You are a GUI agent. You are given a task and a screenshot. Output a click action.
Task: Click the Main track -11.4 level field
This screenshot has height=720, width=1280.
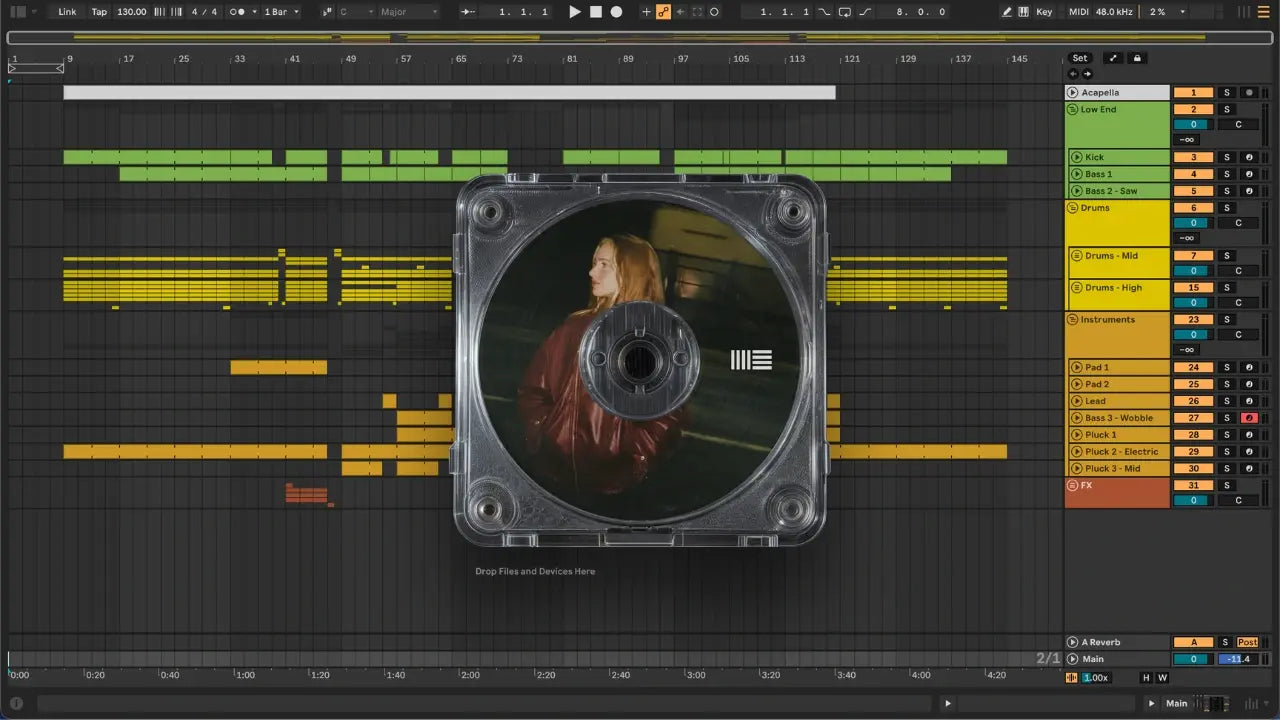point(1238,659)
